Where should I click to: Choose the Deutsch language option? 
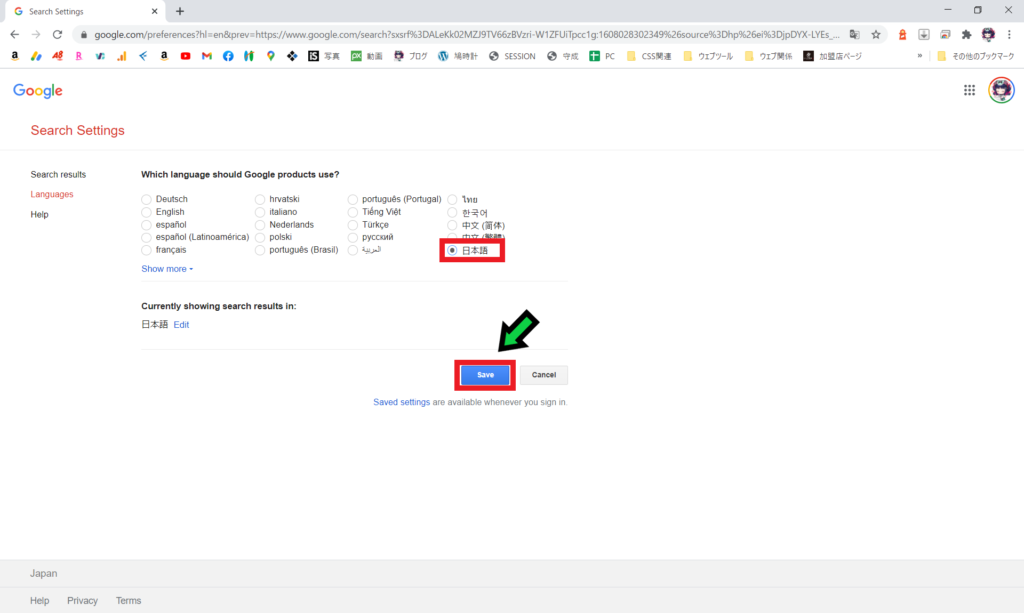147,199
